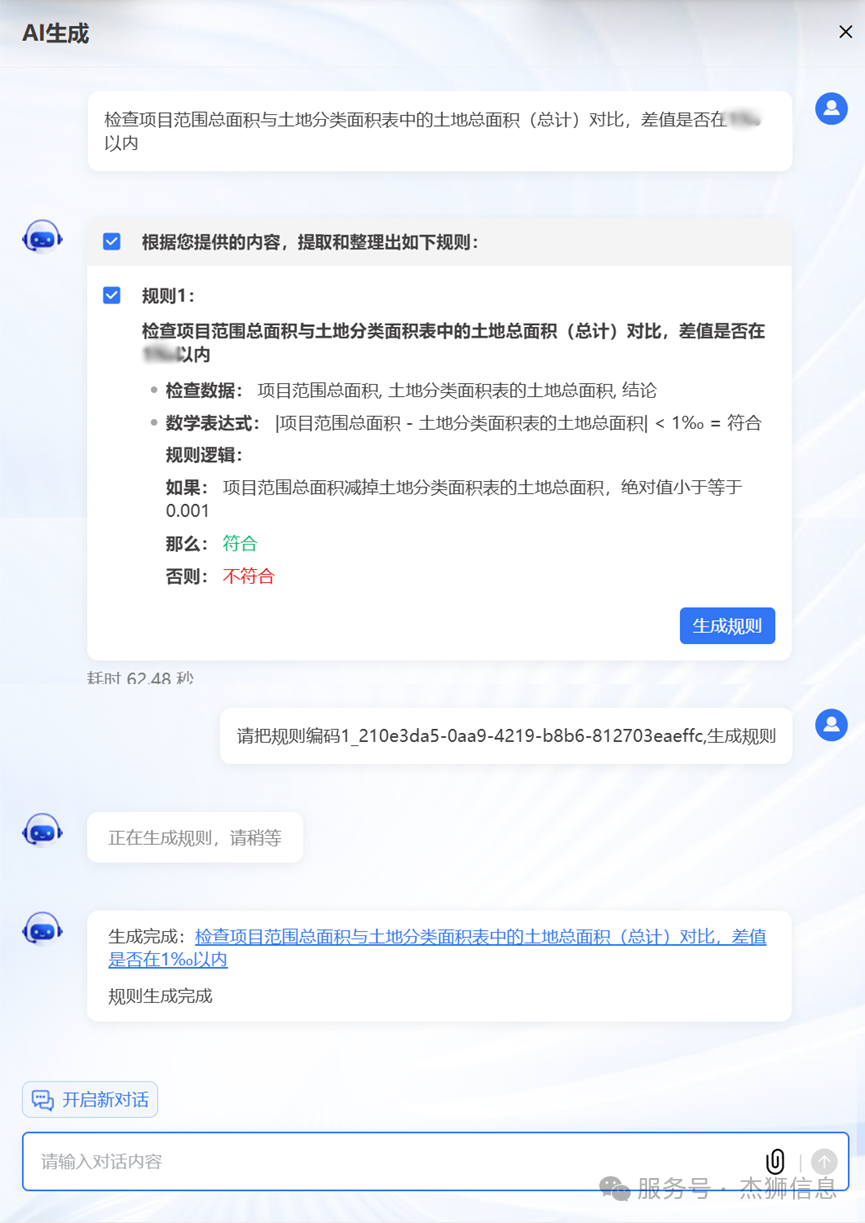The height and width of the screenshot is (1223, 865).
Task: Click the paperclip attachment icon
Action: [775, 1161]
